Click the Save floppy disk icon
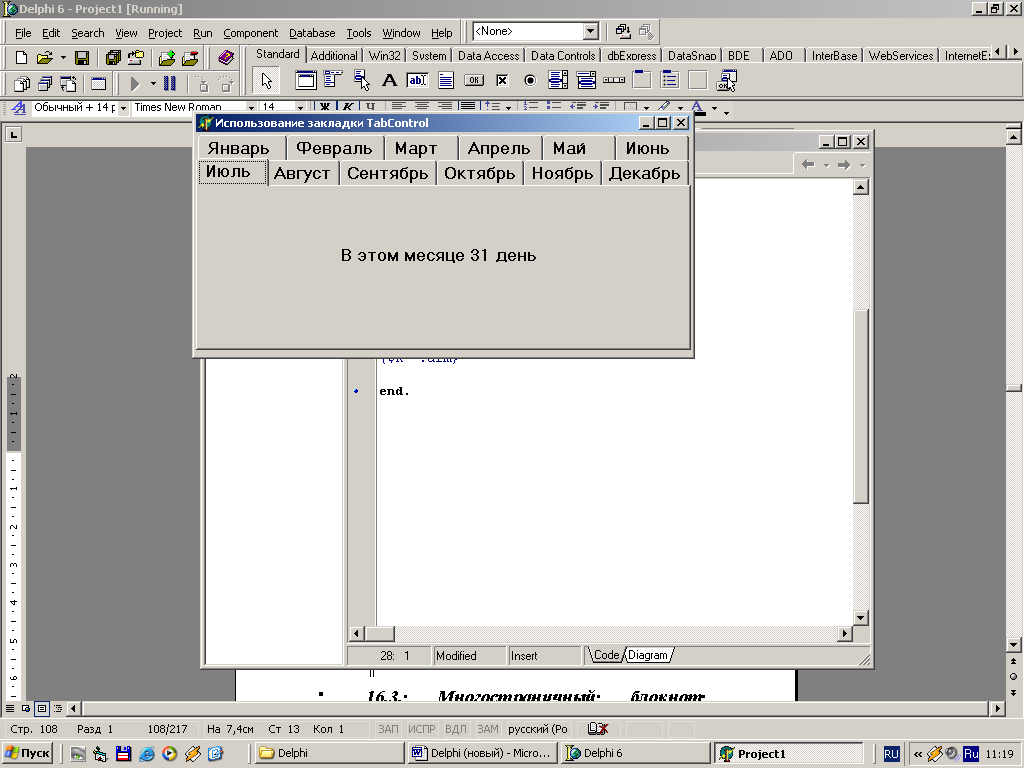1024x768 pixels. [x=82, y=58]
